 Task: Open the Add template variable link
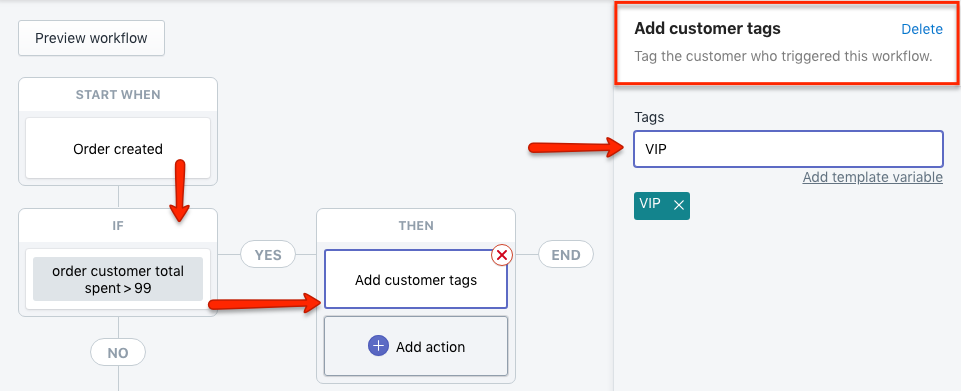pyautogui.click(x=873, y=177)
